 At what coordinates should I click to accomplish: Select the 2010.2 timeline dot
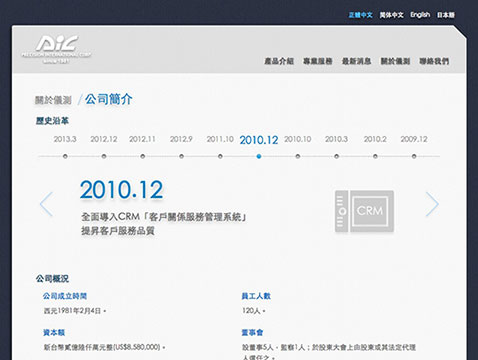click(375, 156)
